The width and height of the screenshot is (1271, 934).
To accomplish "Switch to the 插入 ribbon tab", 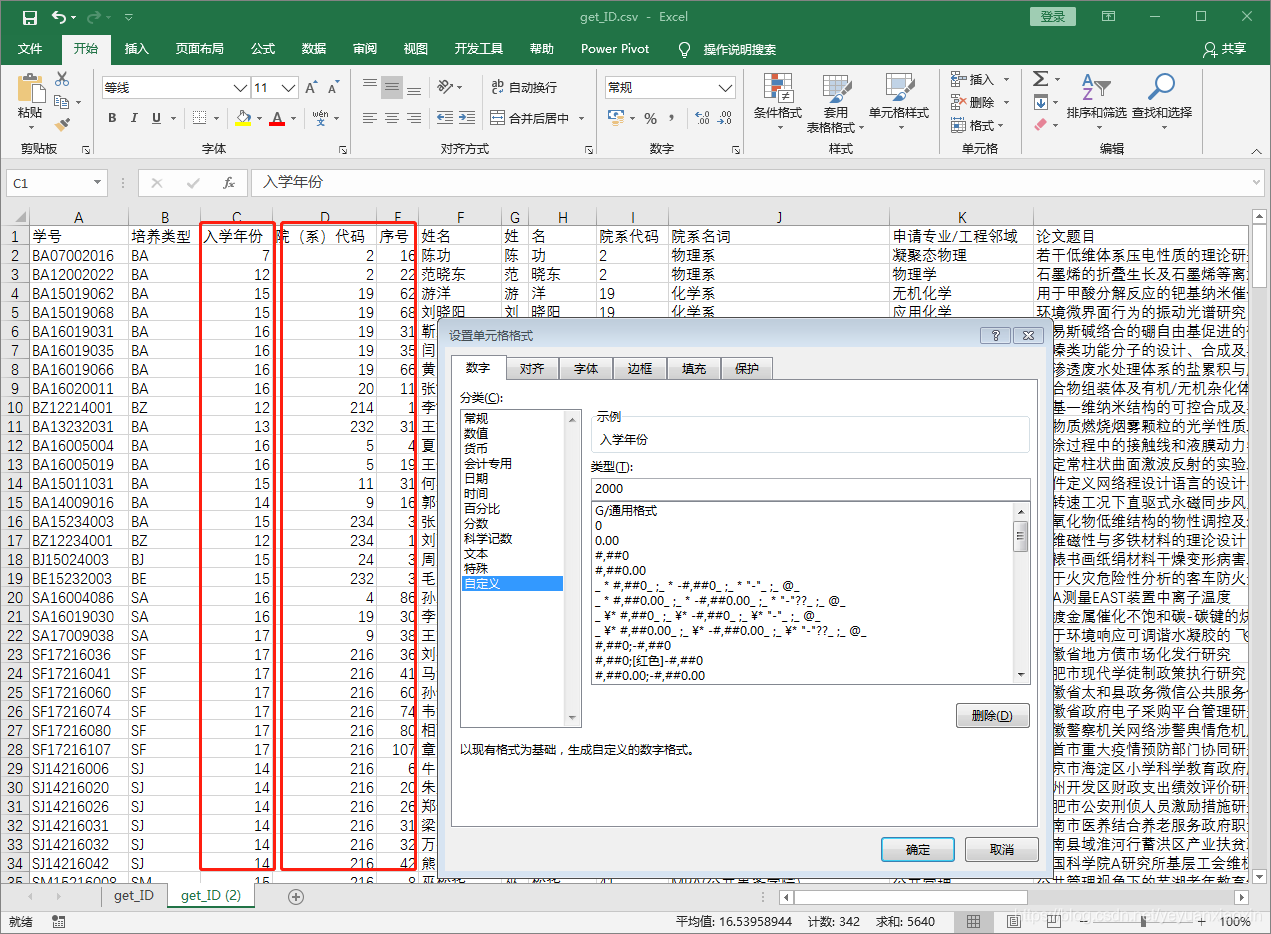I will pyautogui.click(x=136, y=49).
